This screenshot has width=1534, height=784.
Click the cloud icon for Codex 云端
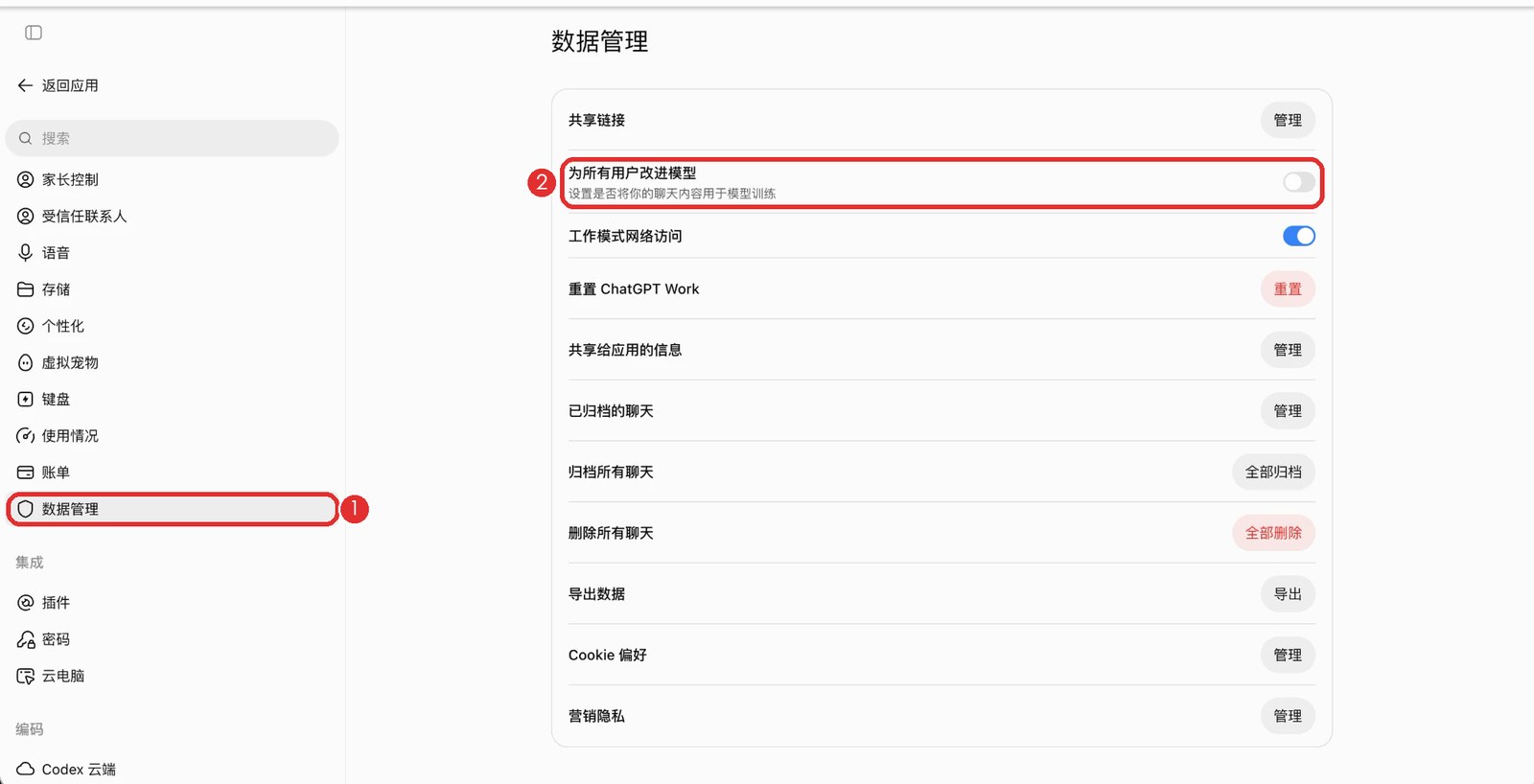(26, 769)
